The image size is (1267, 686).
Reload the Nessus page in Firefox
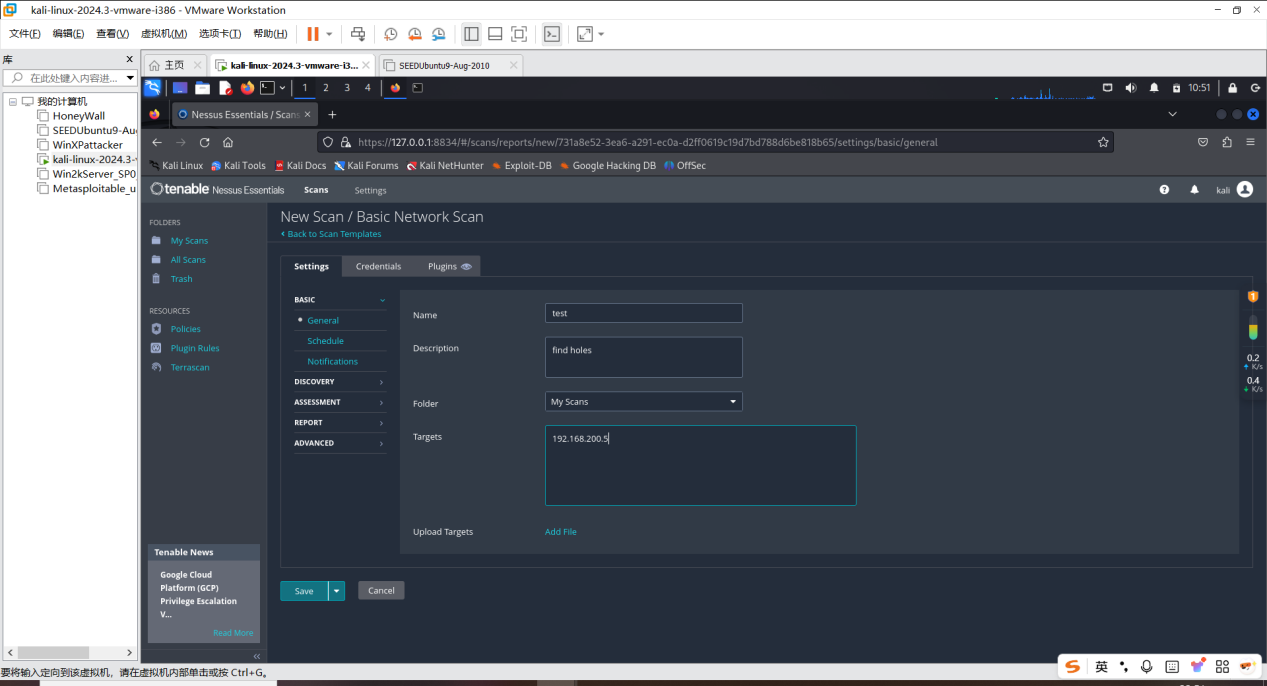[205, 142]
